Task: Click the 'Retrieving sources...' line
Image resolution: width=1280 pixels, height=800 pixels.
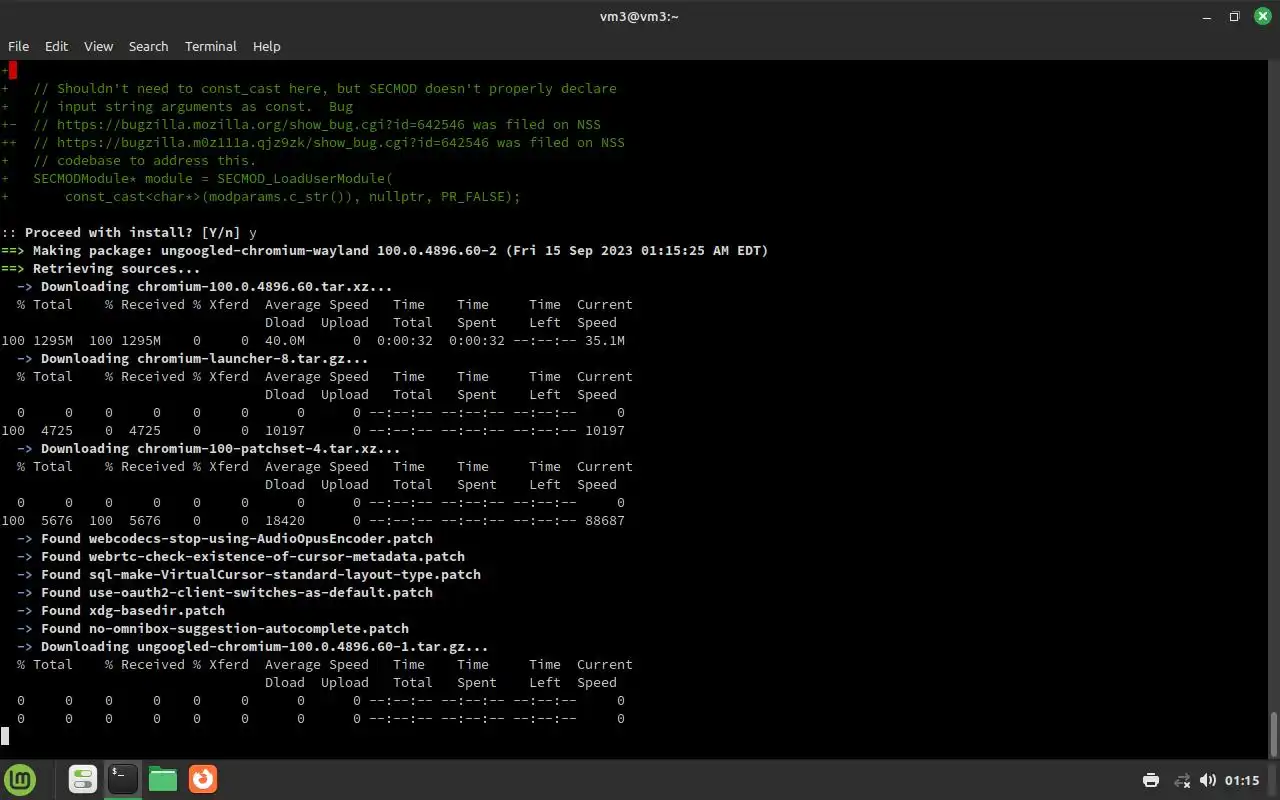Action: click(101, 269)
